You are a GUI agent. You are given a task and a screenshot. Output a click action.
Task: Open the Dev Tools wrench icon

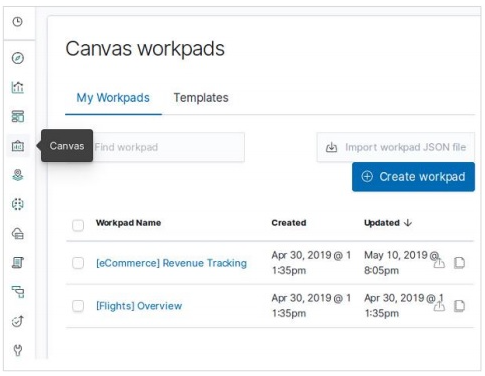[x=18, y=350]
